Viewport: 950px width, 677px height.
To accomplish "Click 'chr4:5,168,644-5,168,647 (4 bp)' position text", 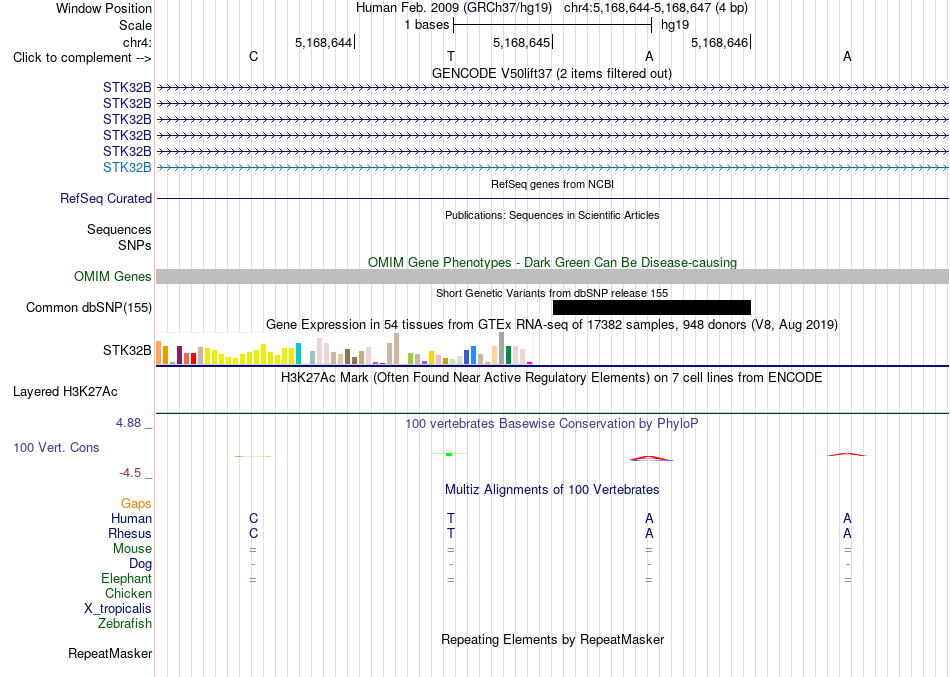I will click(x=656, y=8).
